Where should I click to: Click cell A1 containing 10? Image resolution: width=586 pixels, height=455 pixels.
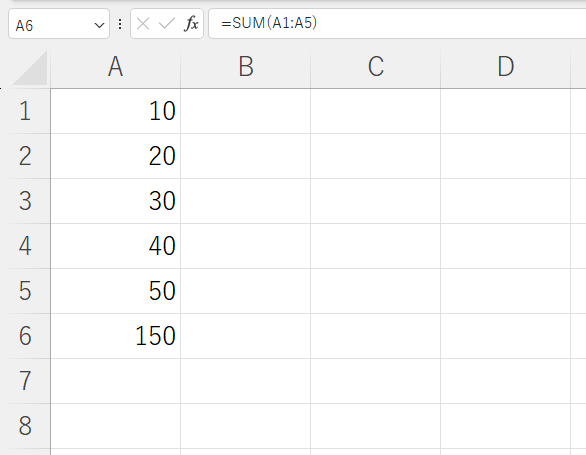(x=115, y=111)
